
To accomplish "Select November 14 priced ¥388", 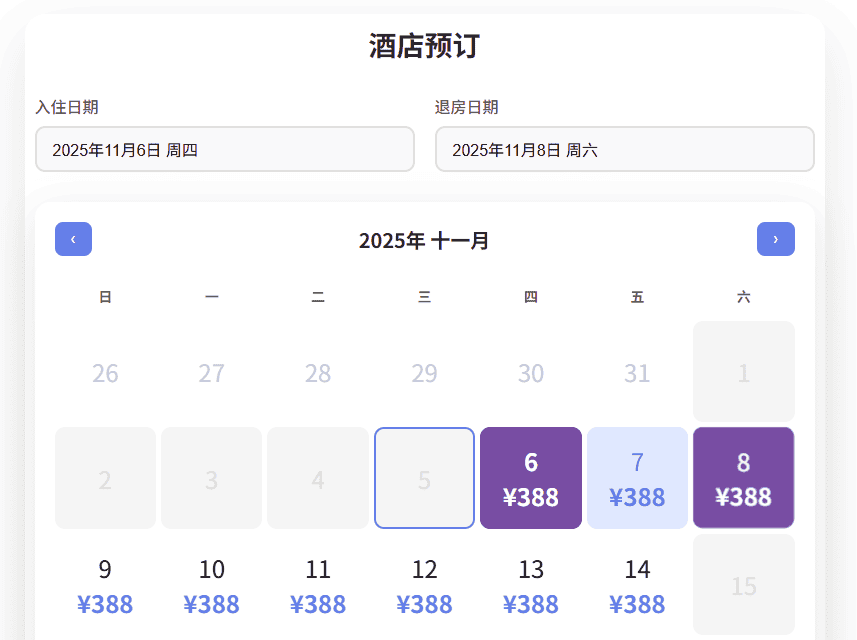I will click(637, 584).
